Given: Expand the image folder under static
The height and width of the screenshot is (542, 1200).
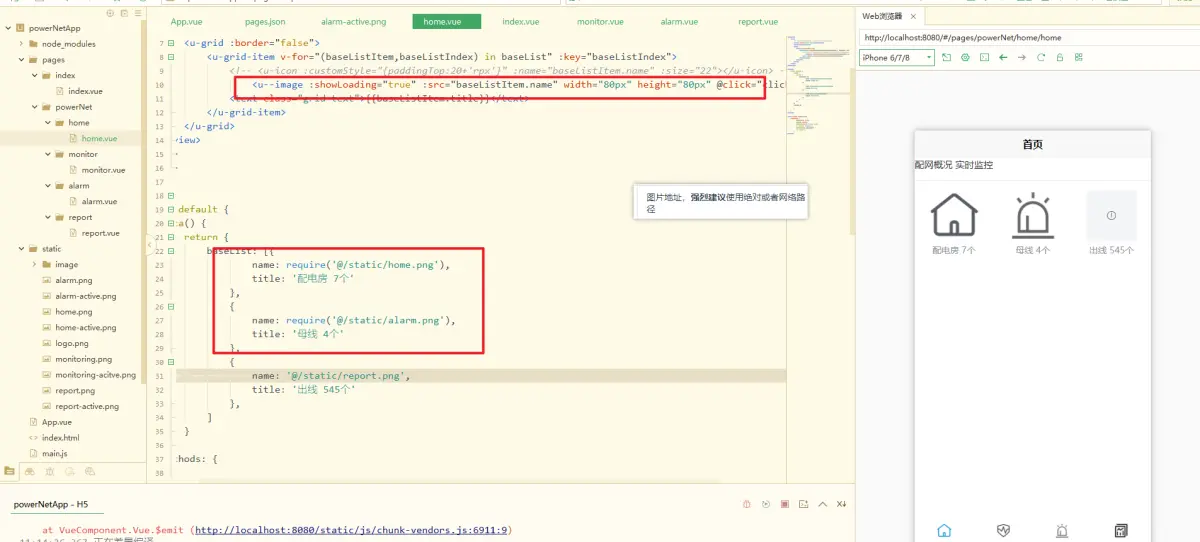Looking at the screenshot, I should point(34,264).
